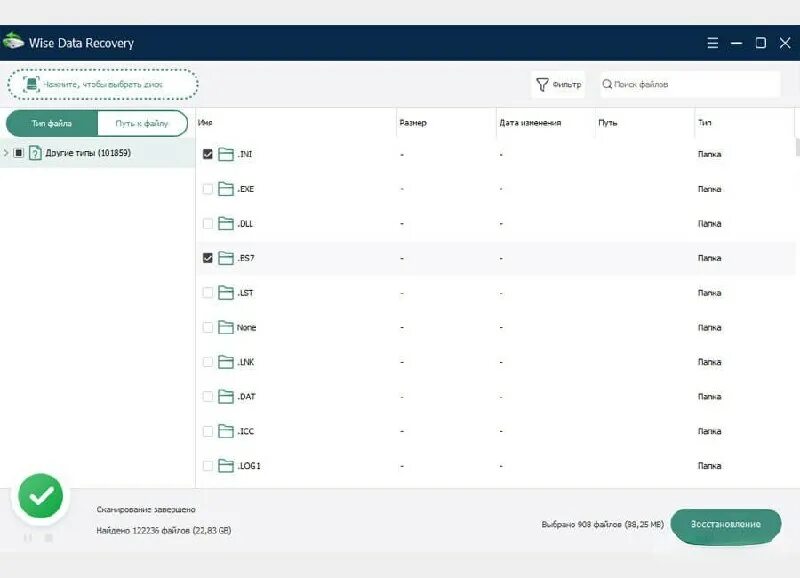The height and width of the screenshot is (578, 800).
Task: Click the .DAT folder icon
Action: point(226,396)
